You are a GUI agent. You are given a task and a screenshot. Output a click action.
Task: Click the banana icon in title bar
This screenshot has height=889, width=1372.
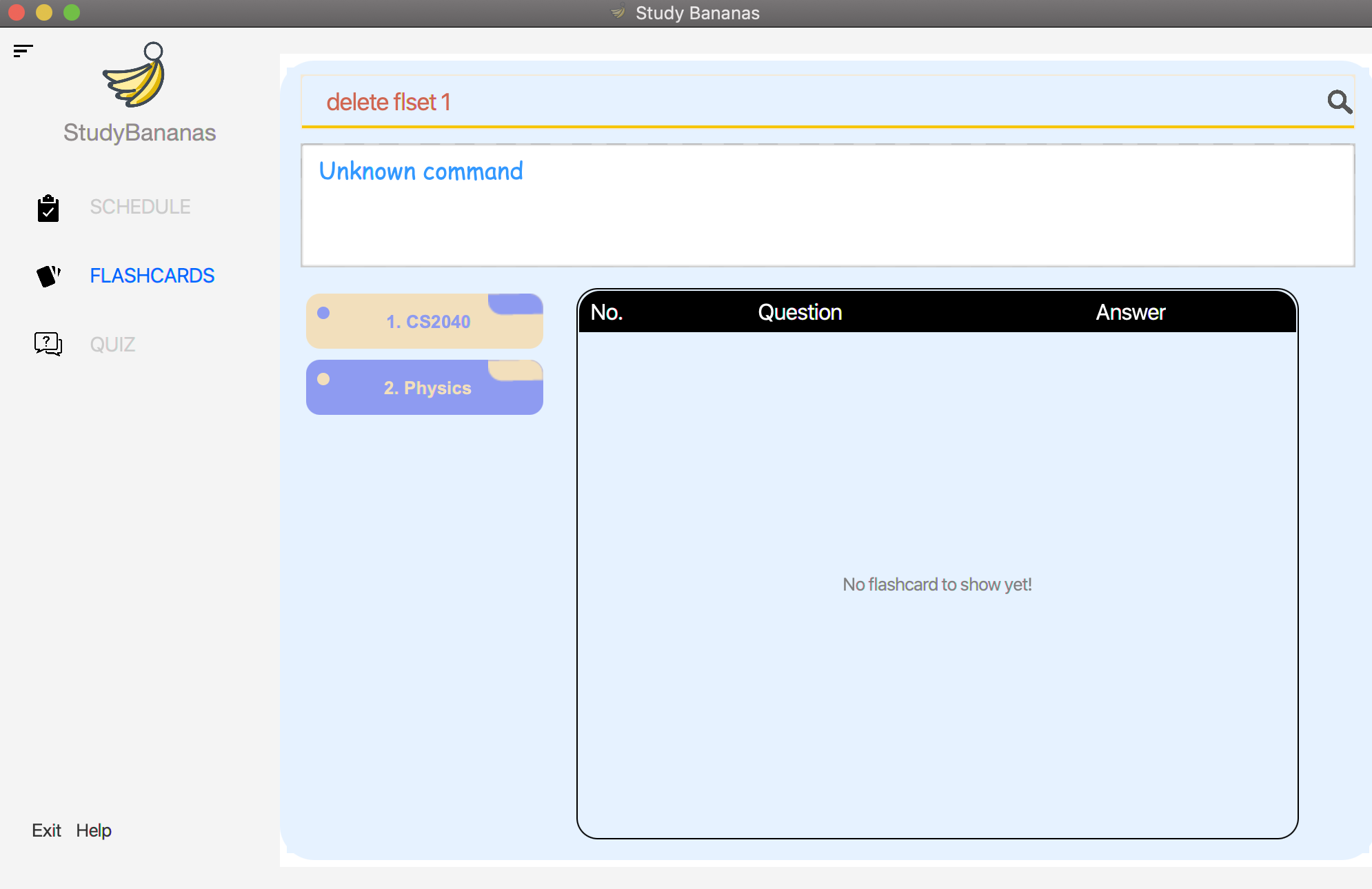tap(618, 12)
